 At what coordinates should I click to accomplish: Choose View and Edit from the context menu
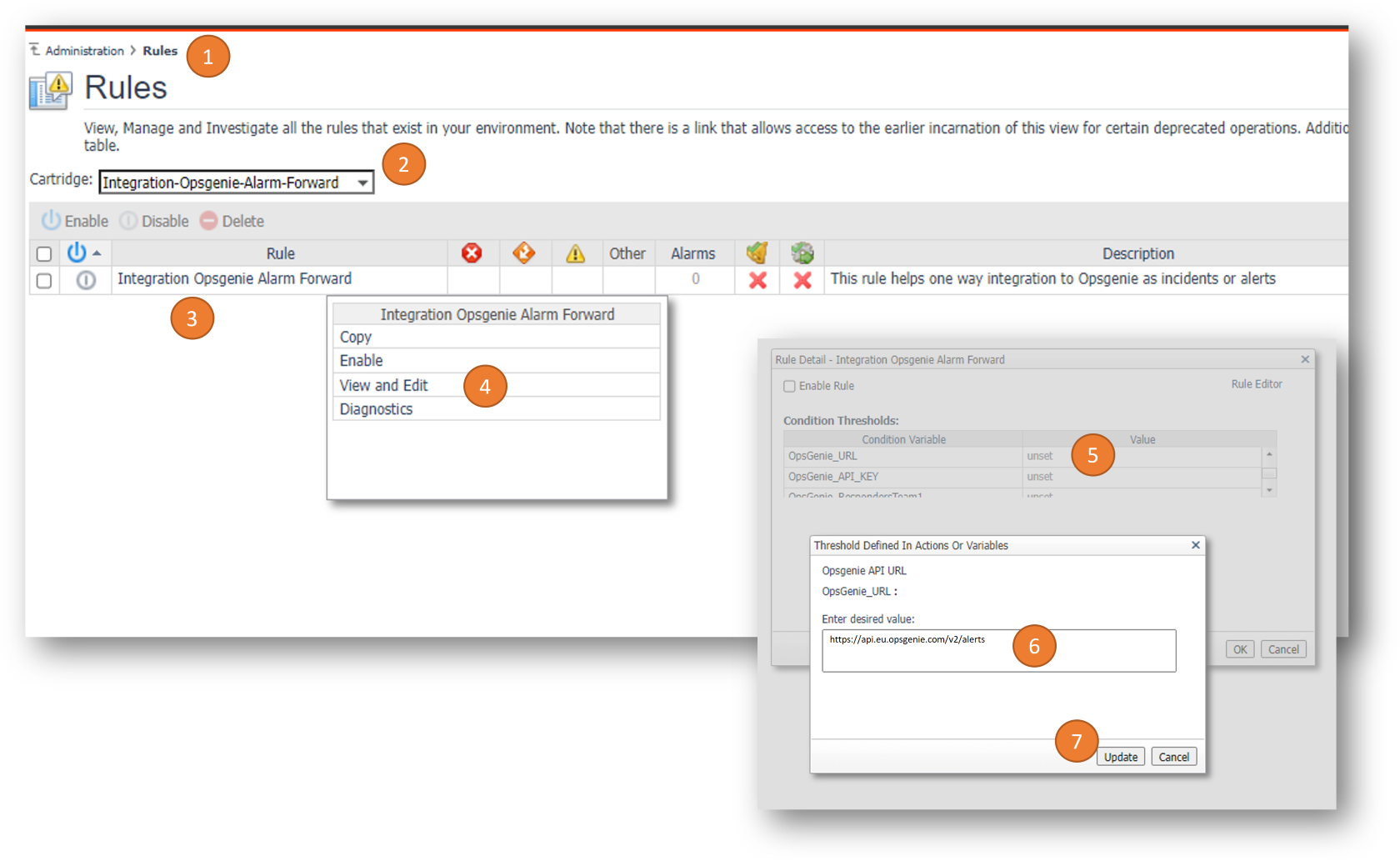click(383, 385)
